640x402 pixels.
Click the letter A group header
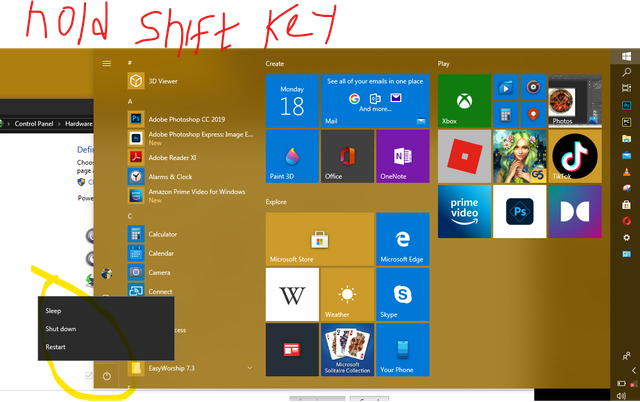point(130,101)
